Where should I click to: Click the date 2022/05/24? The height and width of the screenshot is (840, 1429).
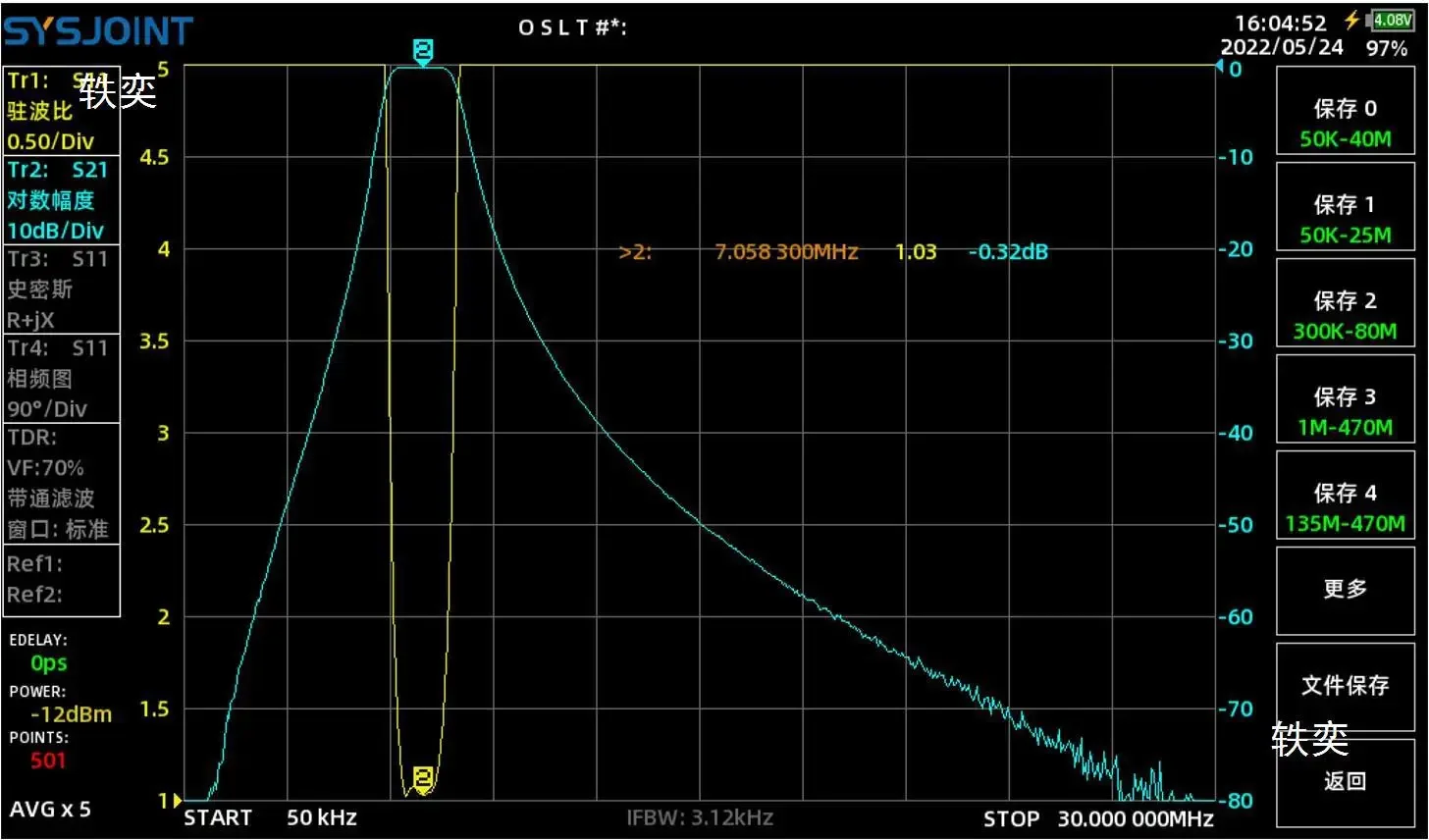click(x=1282, y=47)
